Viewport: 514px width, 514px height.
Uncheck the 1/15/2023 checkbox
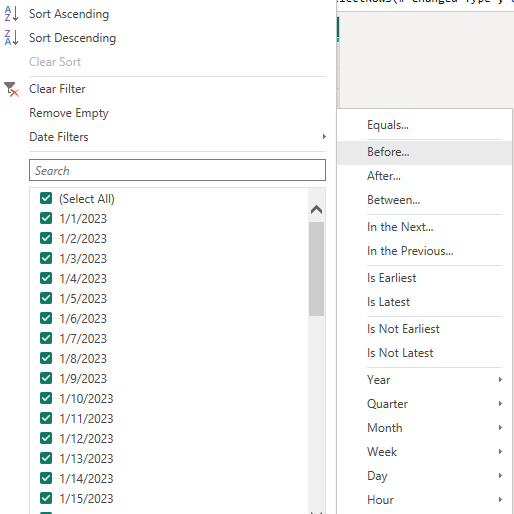46,498
